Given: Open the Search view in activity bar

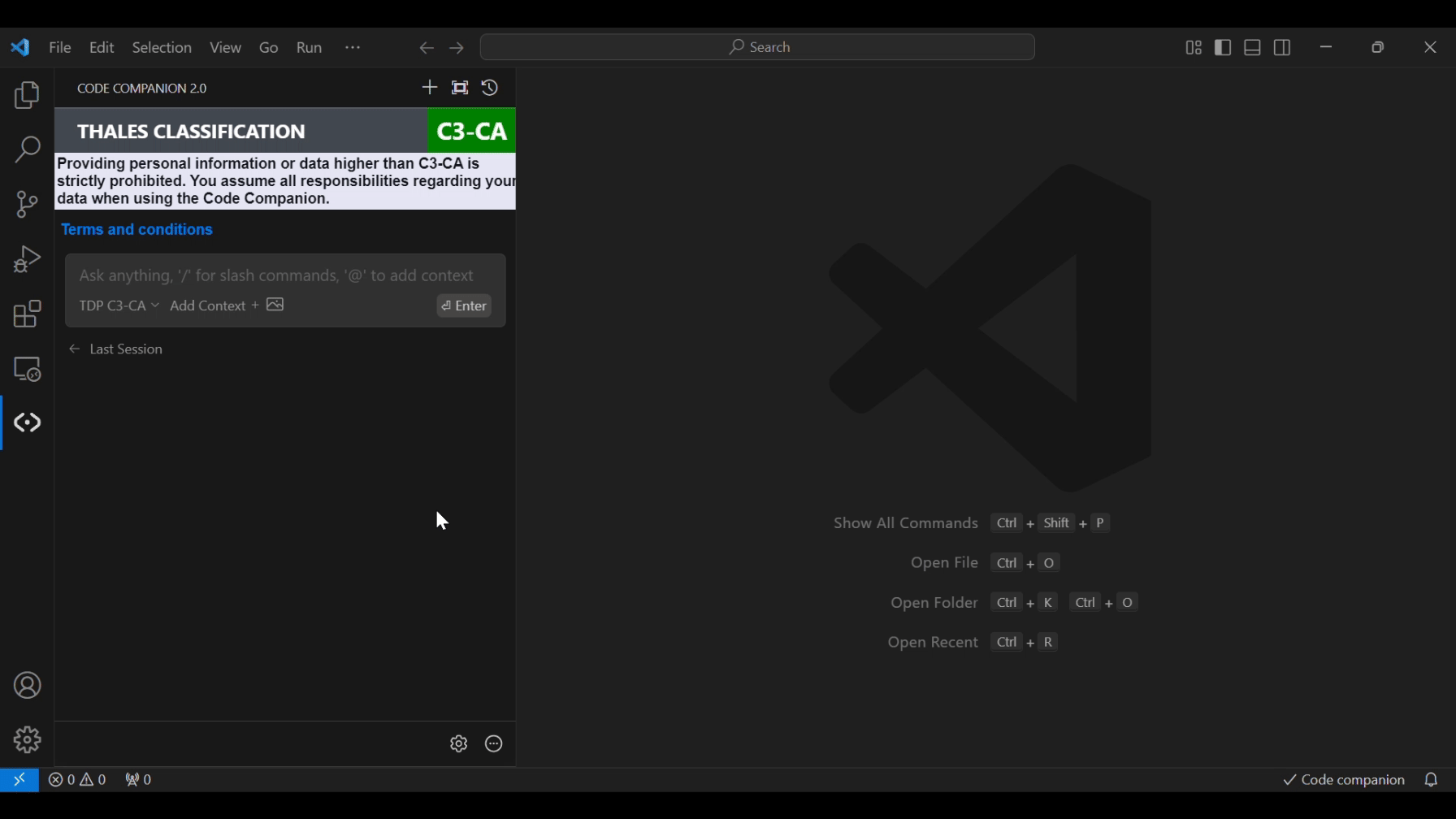Looking at the screenshot, I should [x=27, y=149].
